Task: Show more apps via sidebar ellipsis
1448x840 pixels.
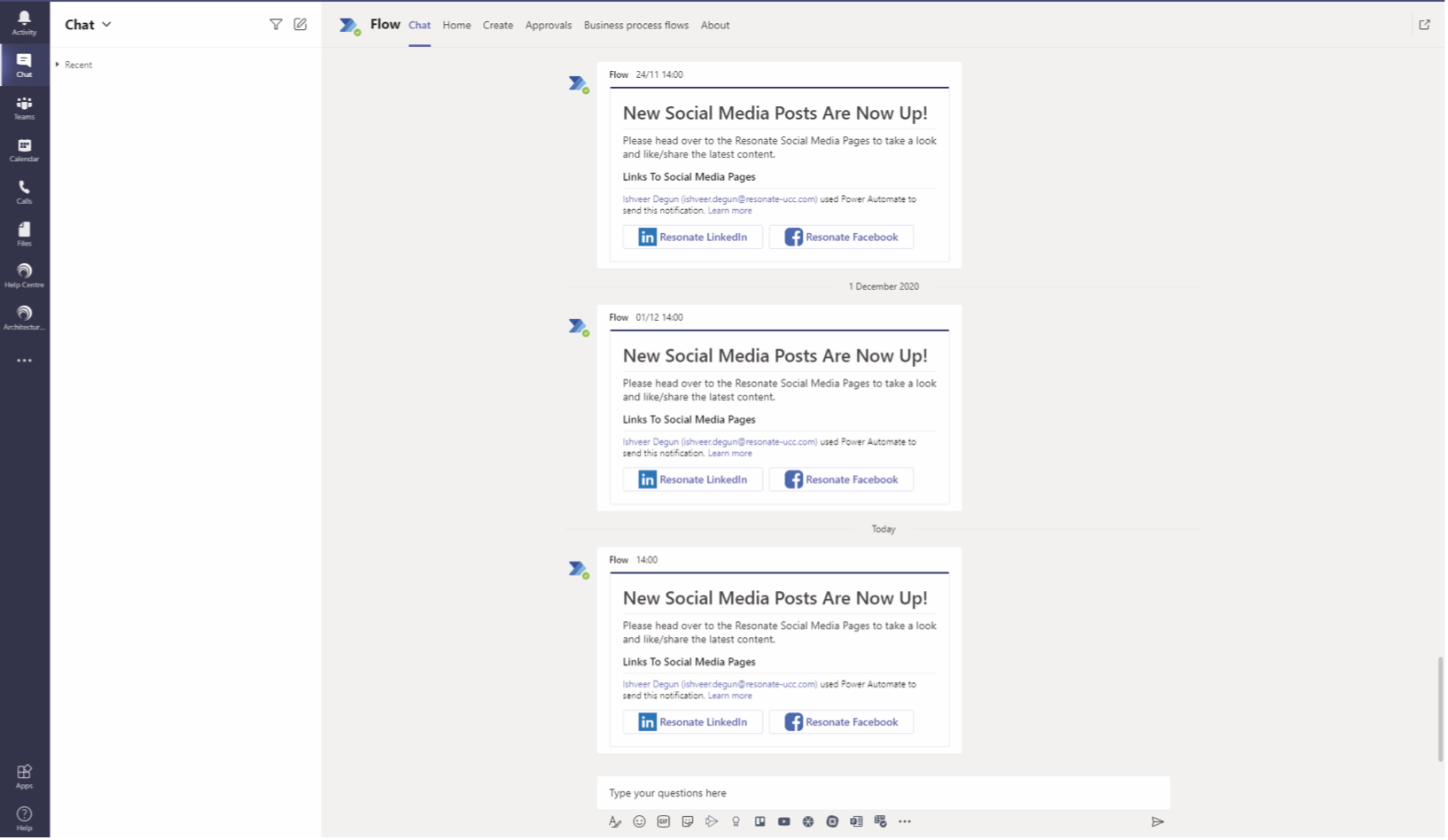Action: (24, 361)
